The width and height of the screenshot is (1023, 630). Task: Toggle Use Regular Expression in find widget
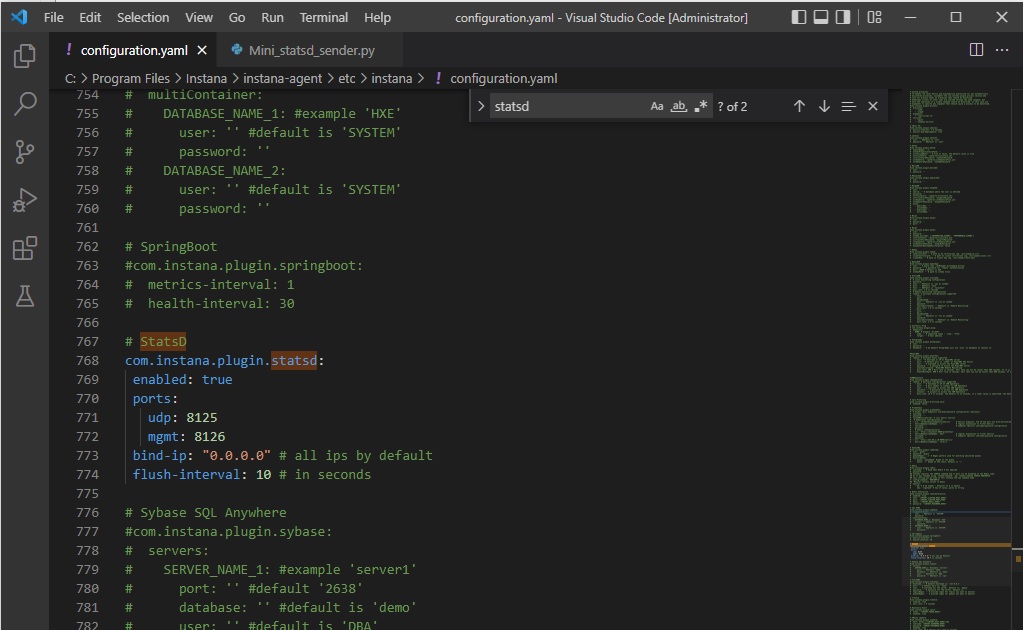click(x=701, y=106)
